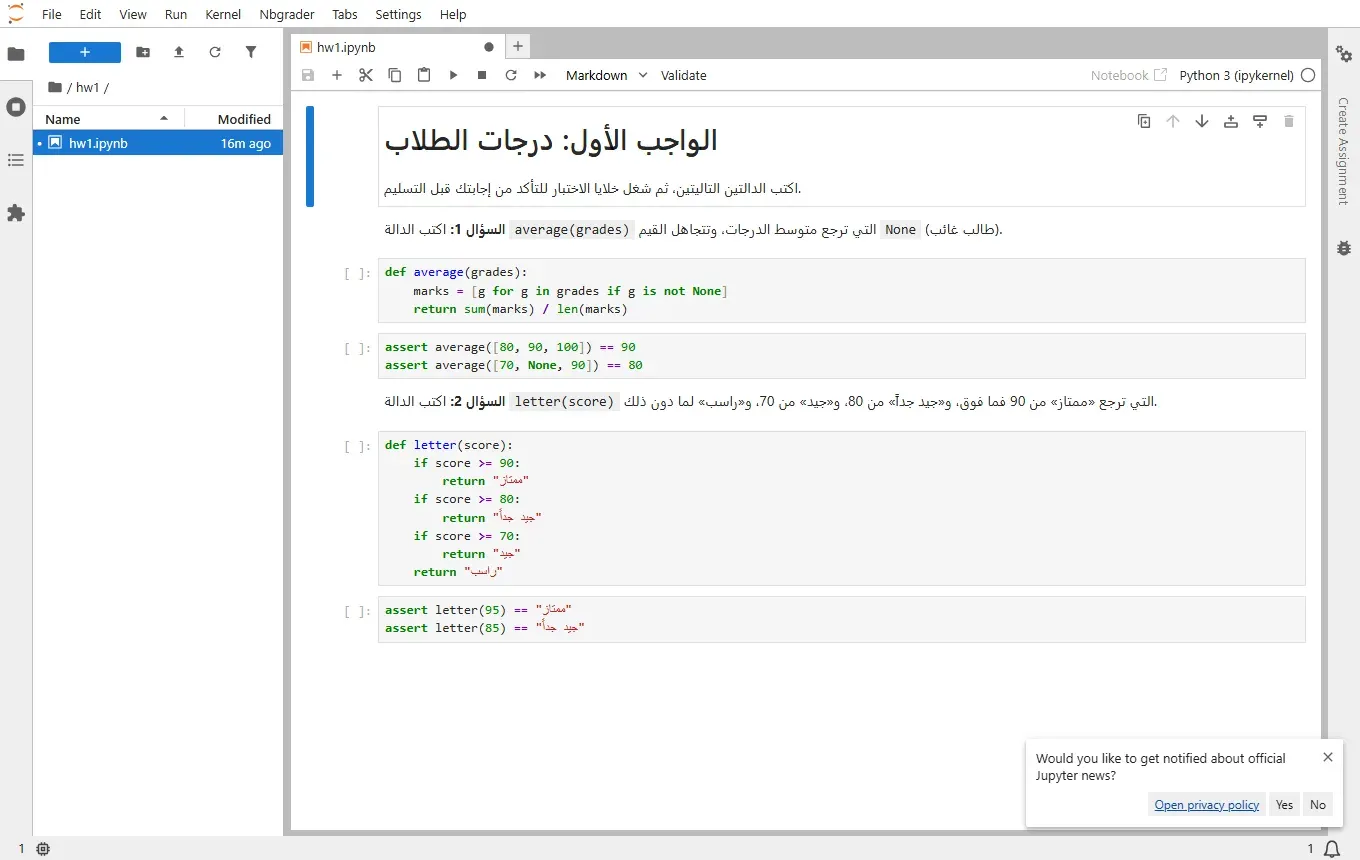This screenshot has width=1360, height=860.
Task: Select the hw1.ipynb notebook tab
Action: pyautogui.click(x=396, y=46)
